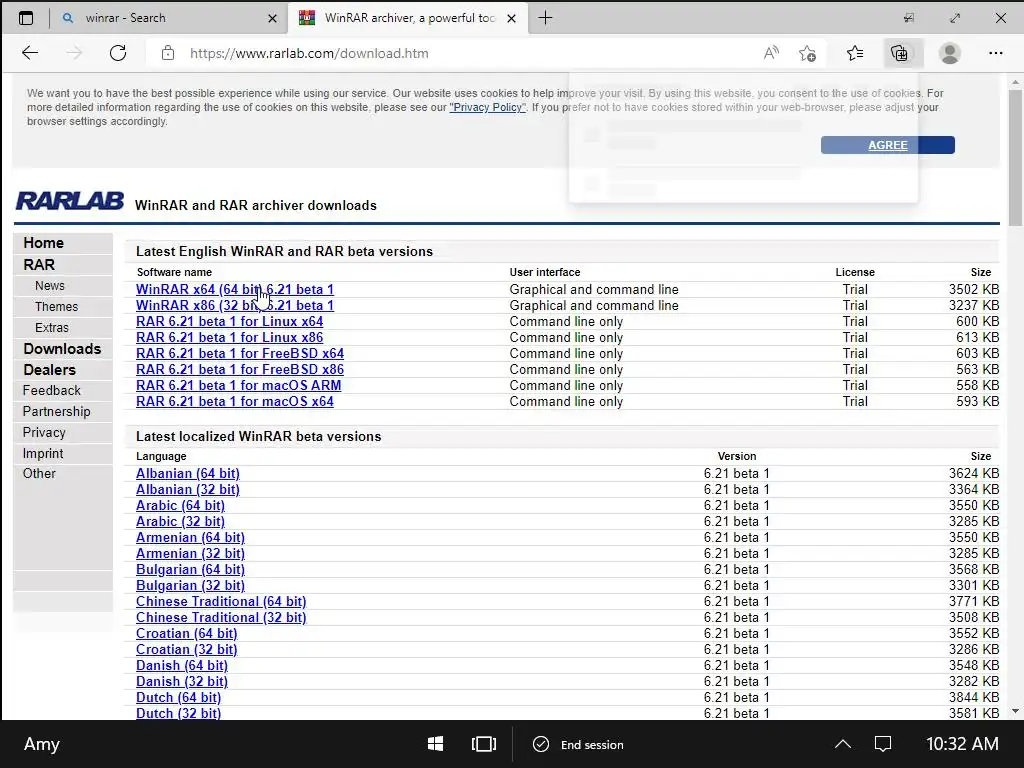
Task: Download Chinese Traditional (64 bit) WinRAR
Action: (x=221, y=601)
